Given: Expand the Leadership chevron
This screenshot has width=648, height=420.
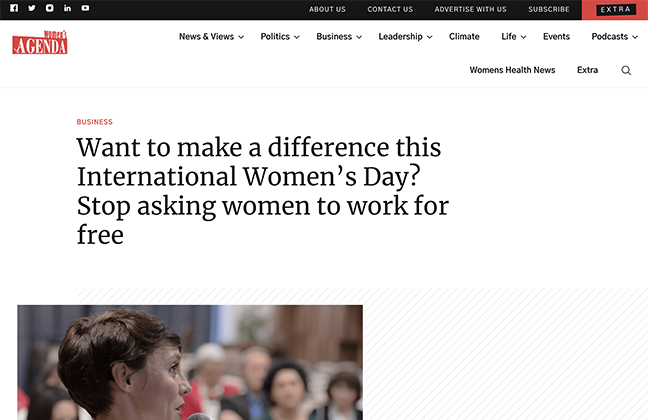Looking at the screenshot, I should coord(429,37).
